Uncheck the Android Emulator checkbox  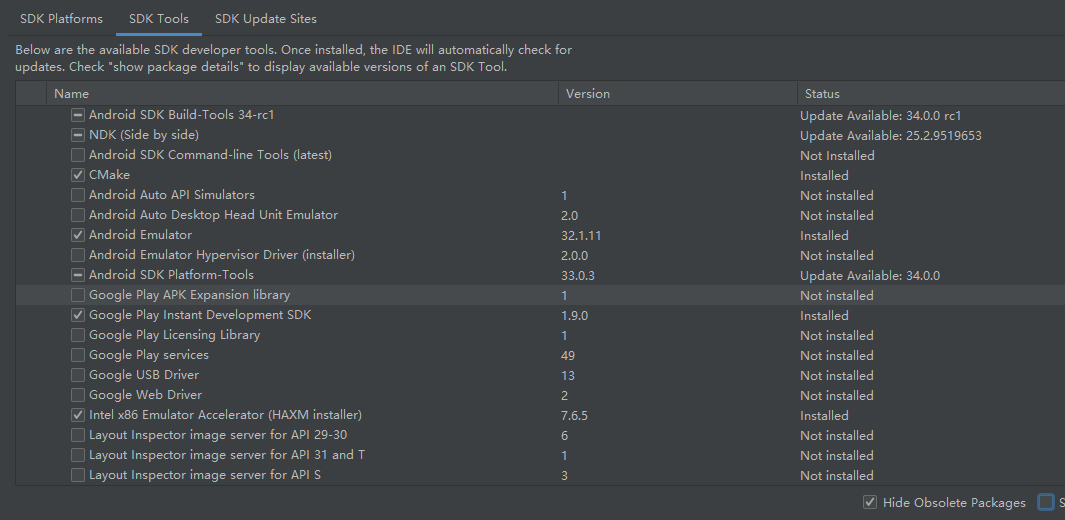(x=78, y=235)
